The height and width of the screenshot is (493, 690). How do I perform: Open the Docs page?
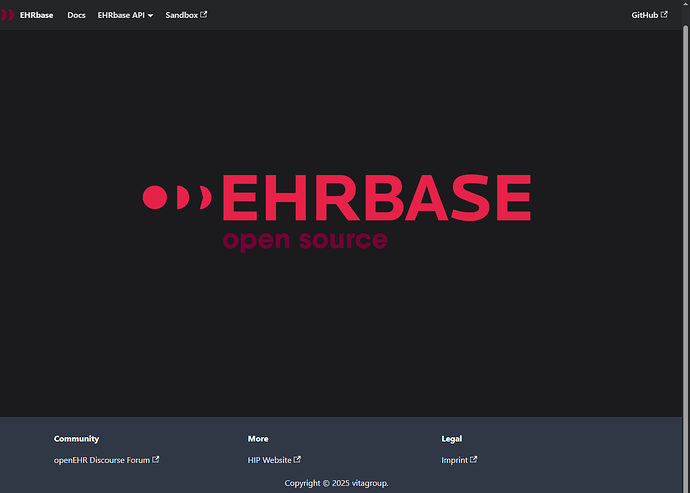tap(76, 15)
